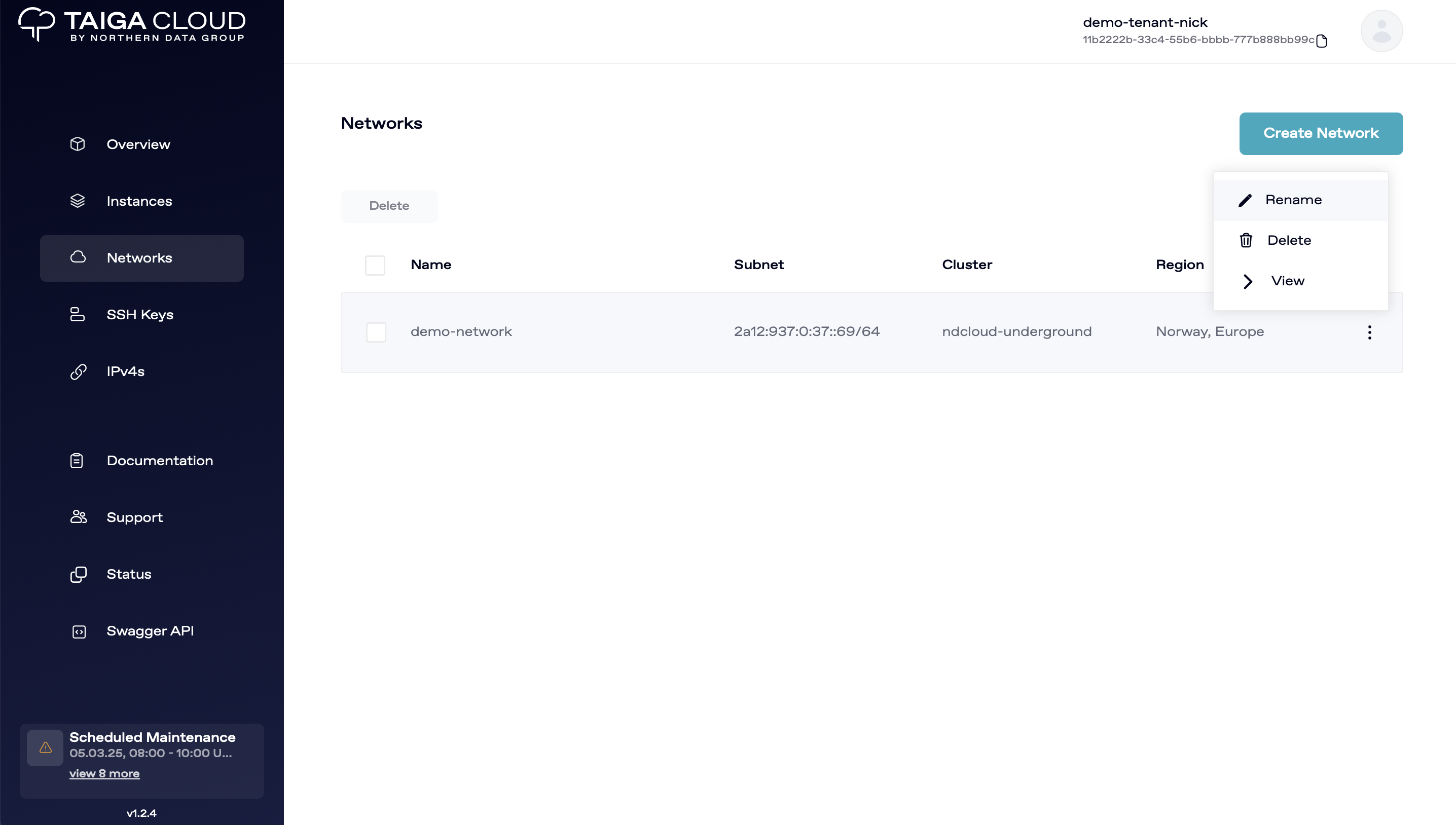The image size is (1456, 825).
Task: Click the Status sidebar icon
Action: [x=78, y=574]
